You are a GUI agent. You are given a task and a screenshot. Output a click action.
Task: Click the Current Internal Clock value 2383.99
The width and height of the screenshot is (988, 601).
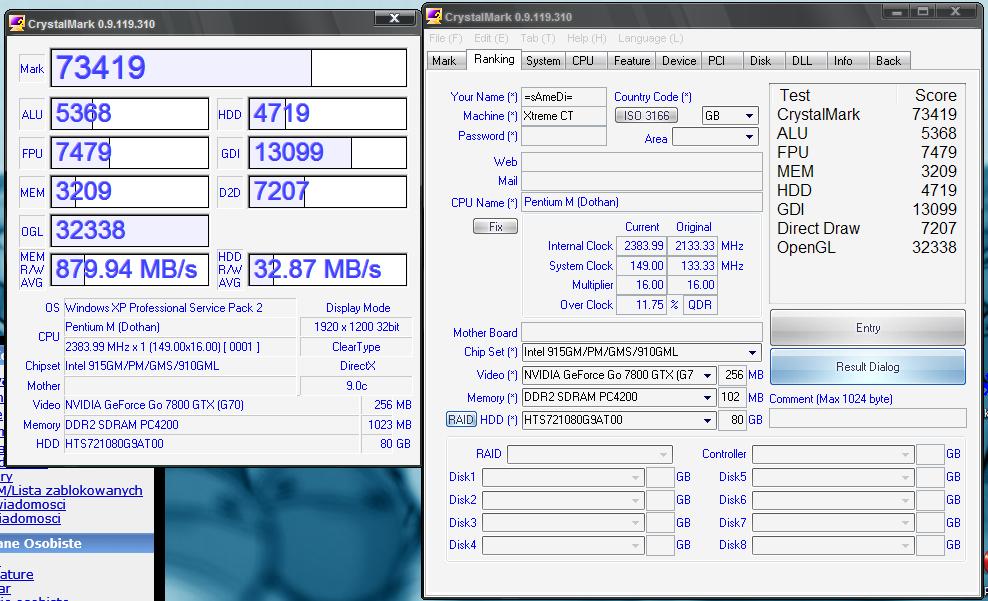(643, 246)
